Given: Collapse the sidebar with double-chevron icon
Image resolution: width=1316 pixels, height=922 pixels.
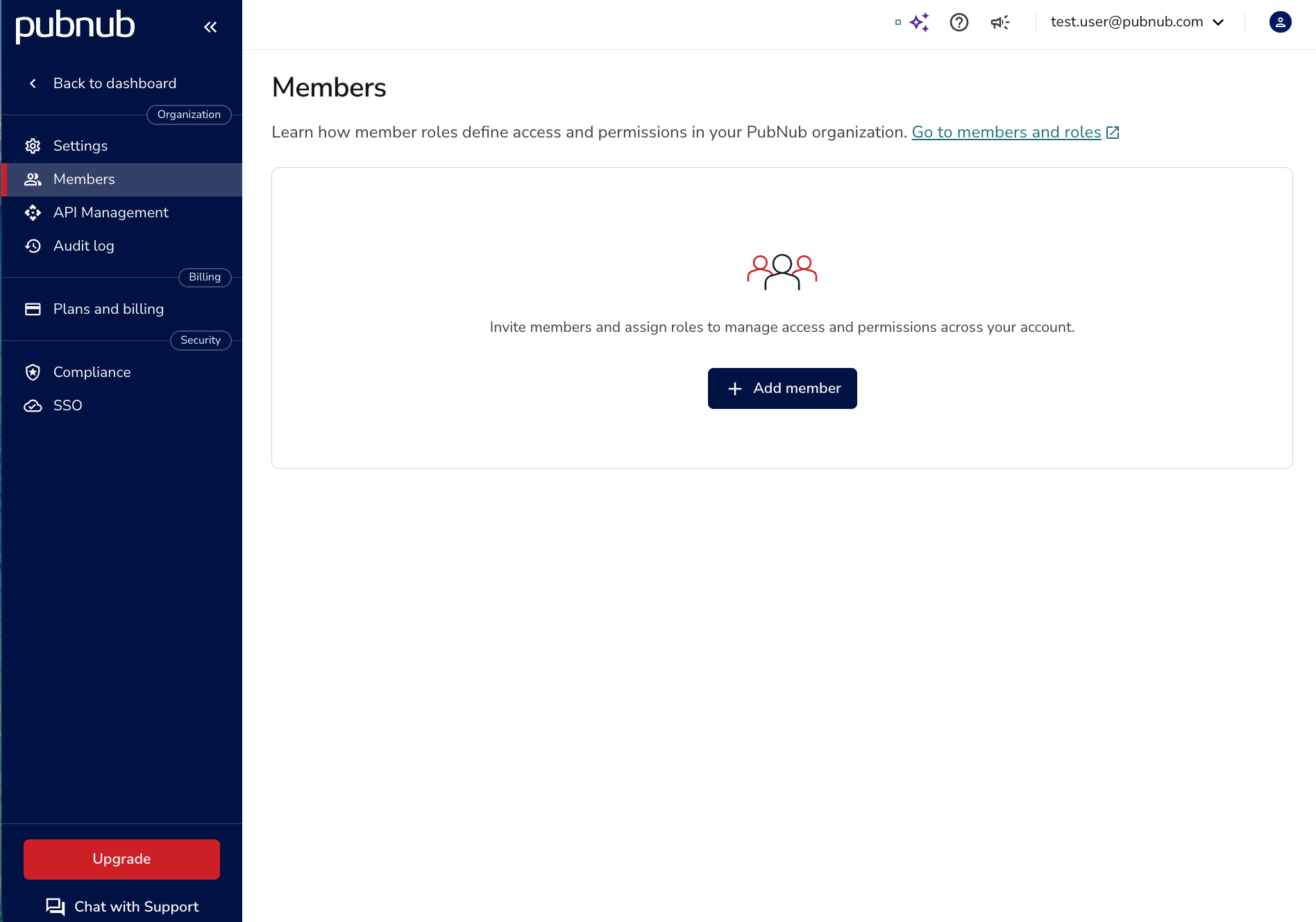Looking at the screenshot, I should click(x=210, y=27).
